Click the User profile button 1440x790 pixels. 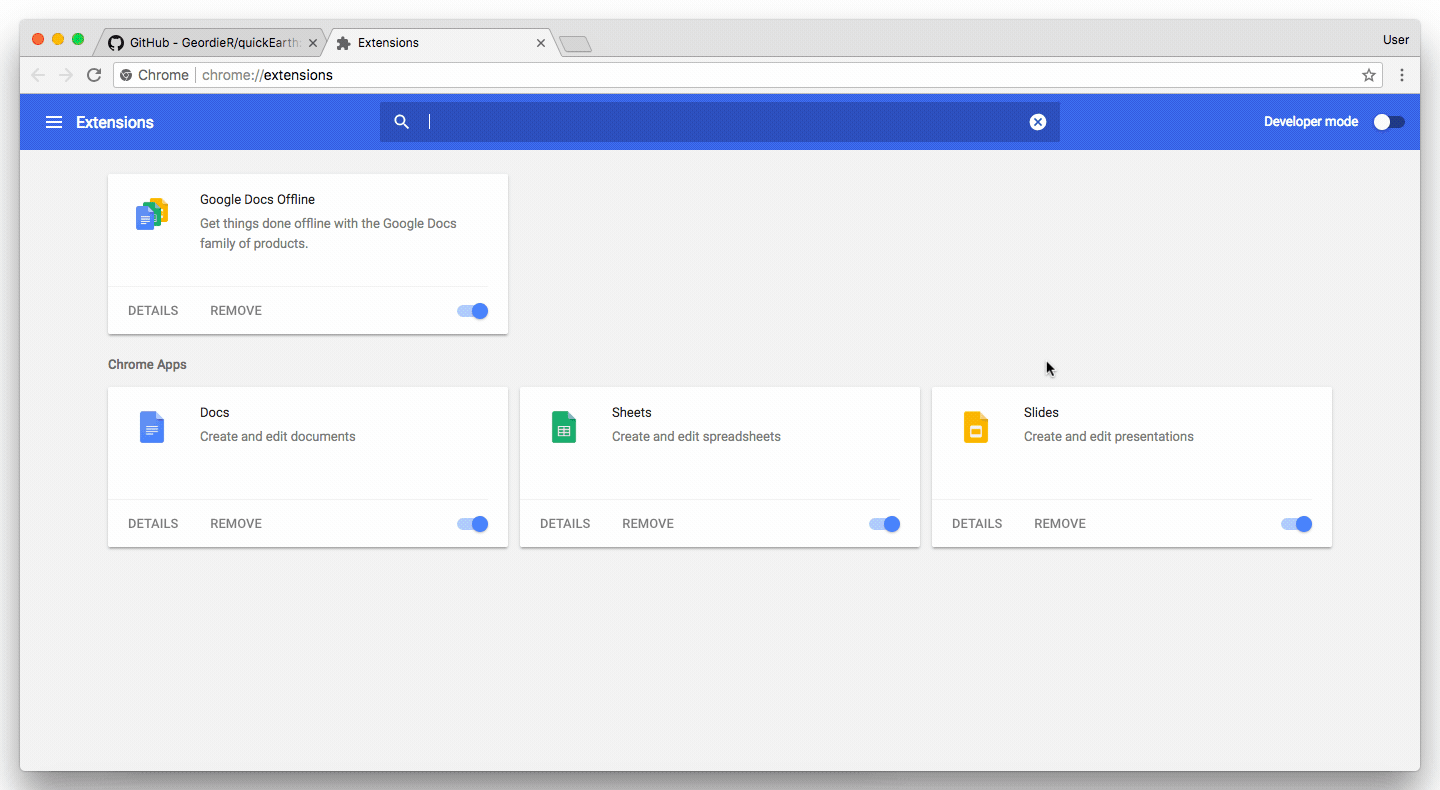[x=1396, y=40]
